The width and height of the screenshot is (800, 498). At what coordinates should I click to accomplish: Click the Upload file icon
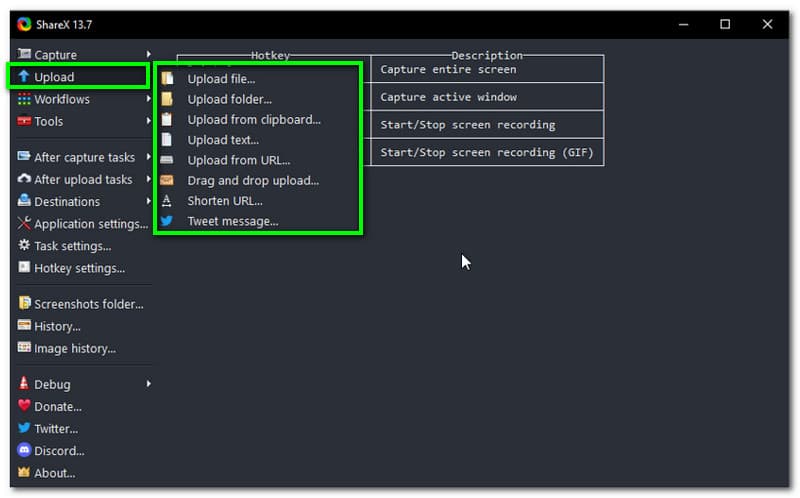point(167,79)
